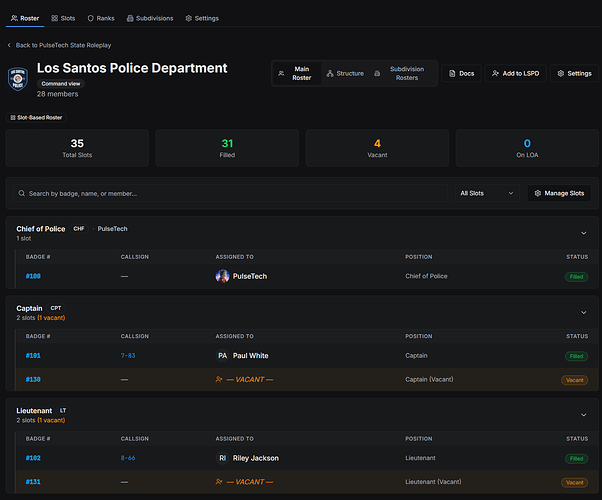Click callsign 7-83

click(x=128, y=356)
